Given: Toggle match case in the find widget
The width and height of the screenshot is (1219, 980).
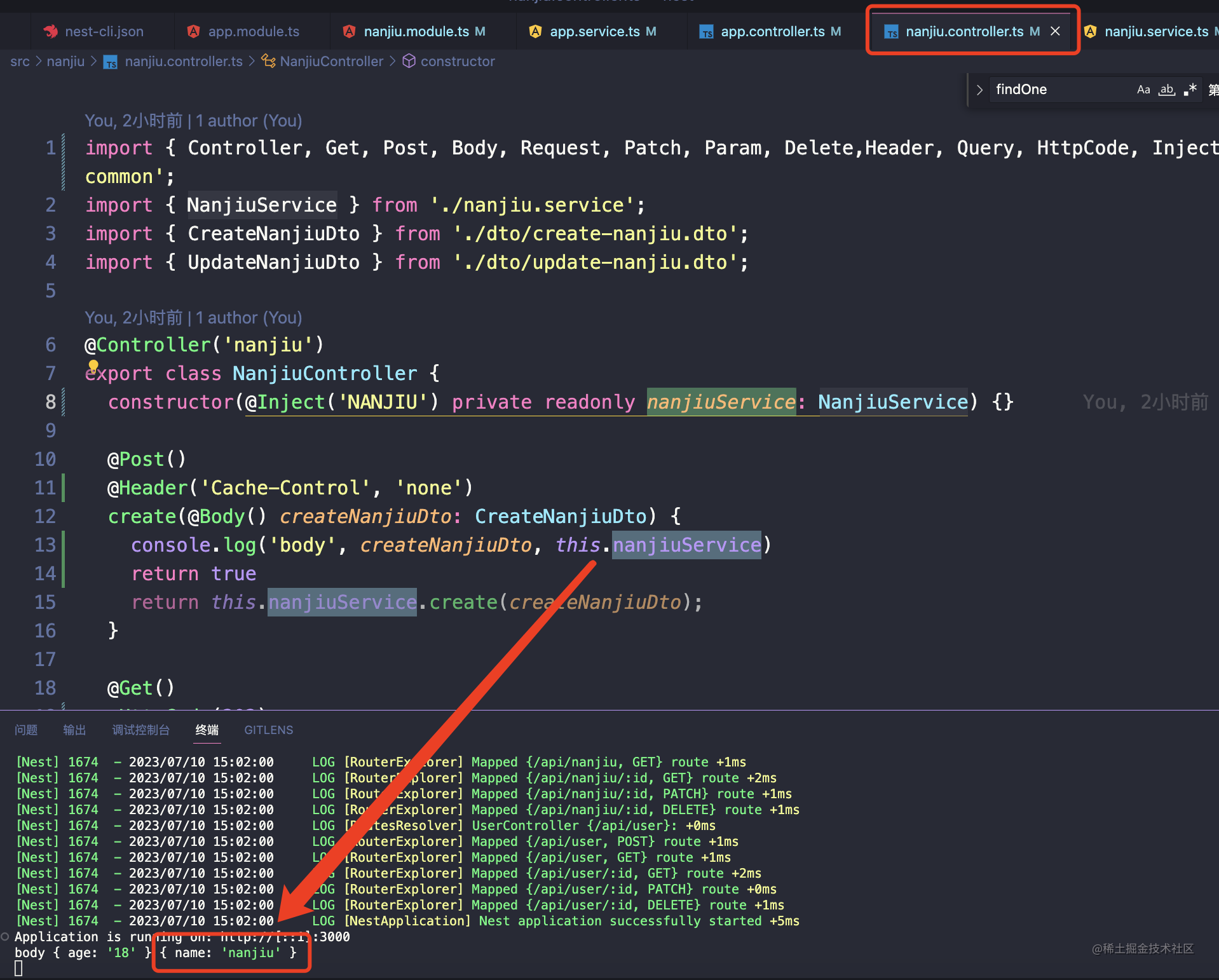Looking at the screenshot, I should pos(1143,89).
